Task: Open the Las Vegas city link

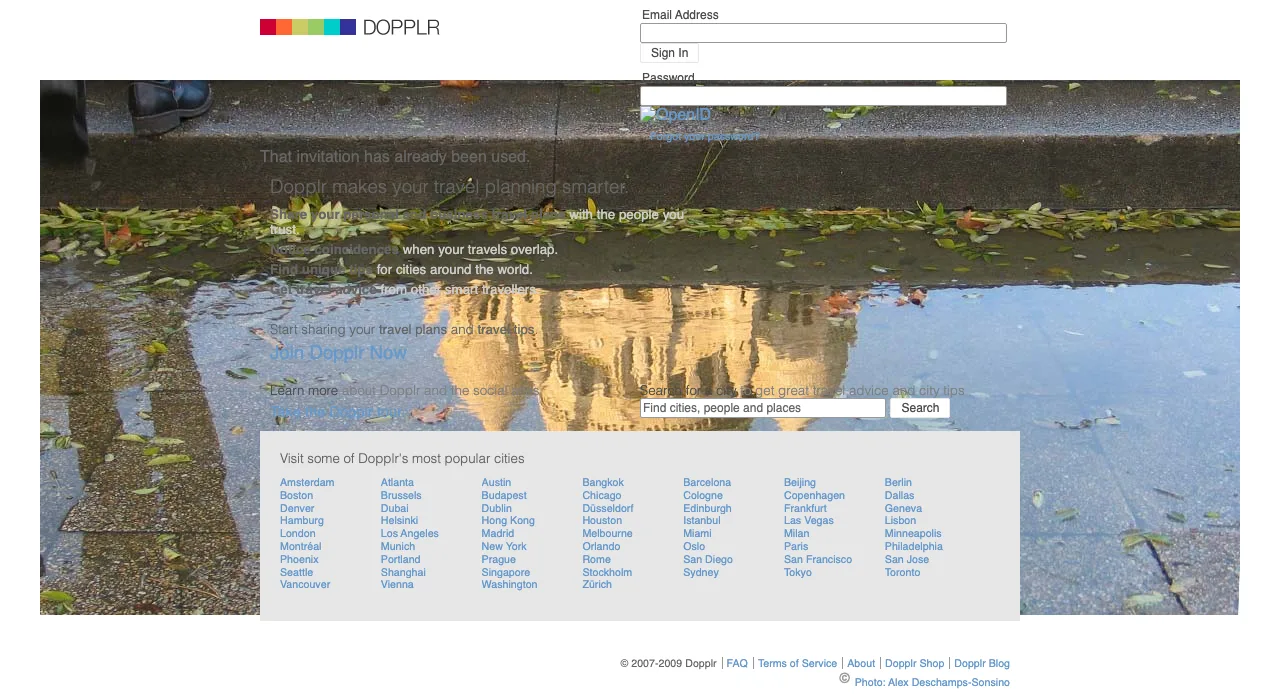Action: 809,521
